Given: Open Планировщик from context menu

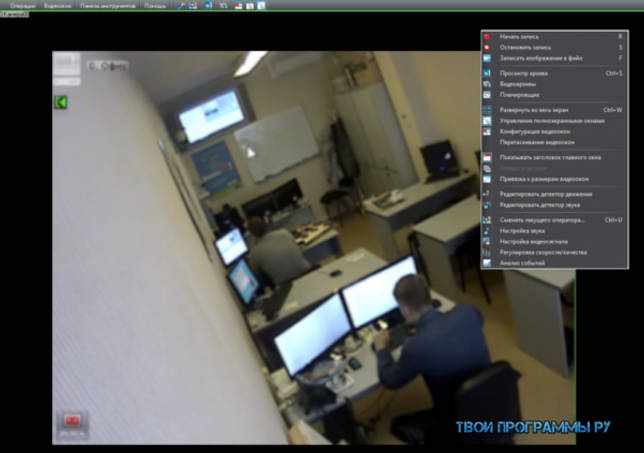Looking at the screenshot, I should pyautogui.click(x=554, y=95).
